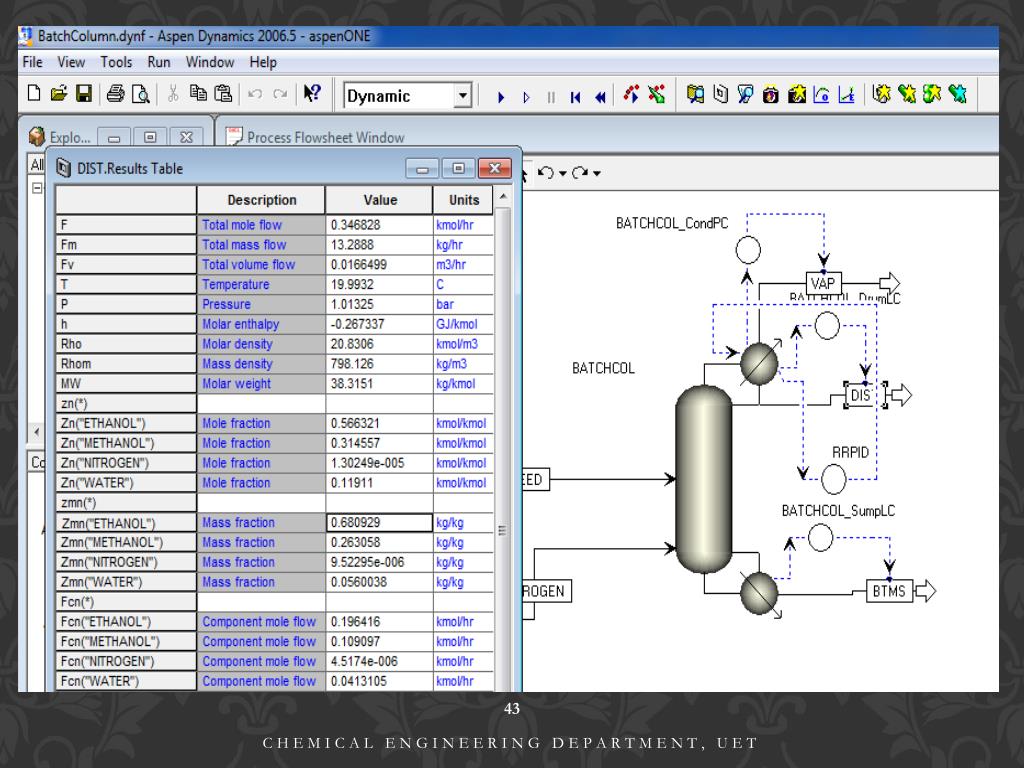Click the white cube toolbar icon
This screenshot has height=768, width=1024.
720,95
